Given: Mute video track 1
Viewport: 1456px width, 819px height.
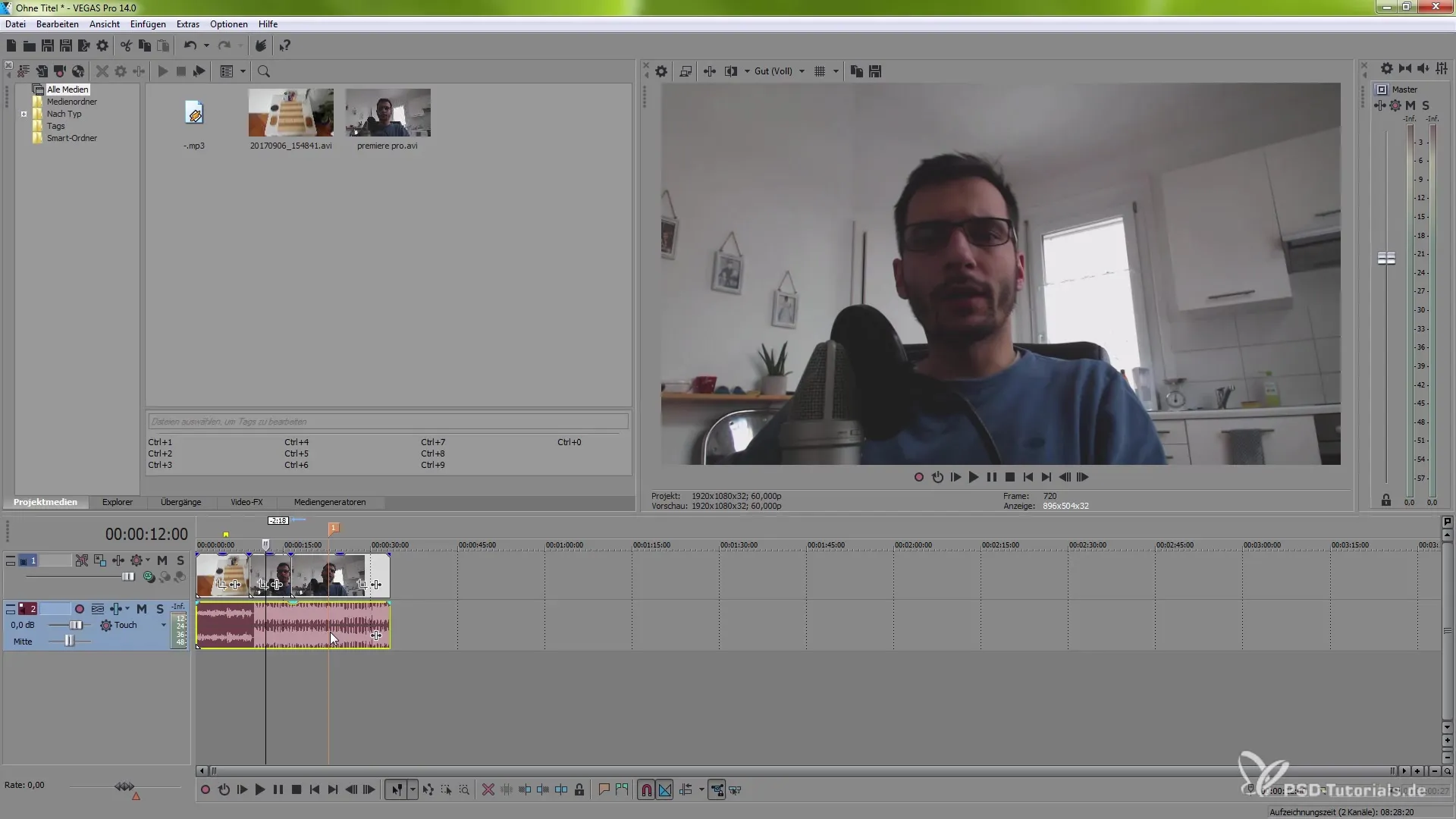Looking at the screenshot, I should coord(162,560).
